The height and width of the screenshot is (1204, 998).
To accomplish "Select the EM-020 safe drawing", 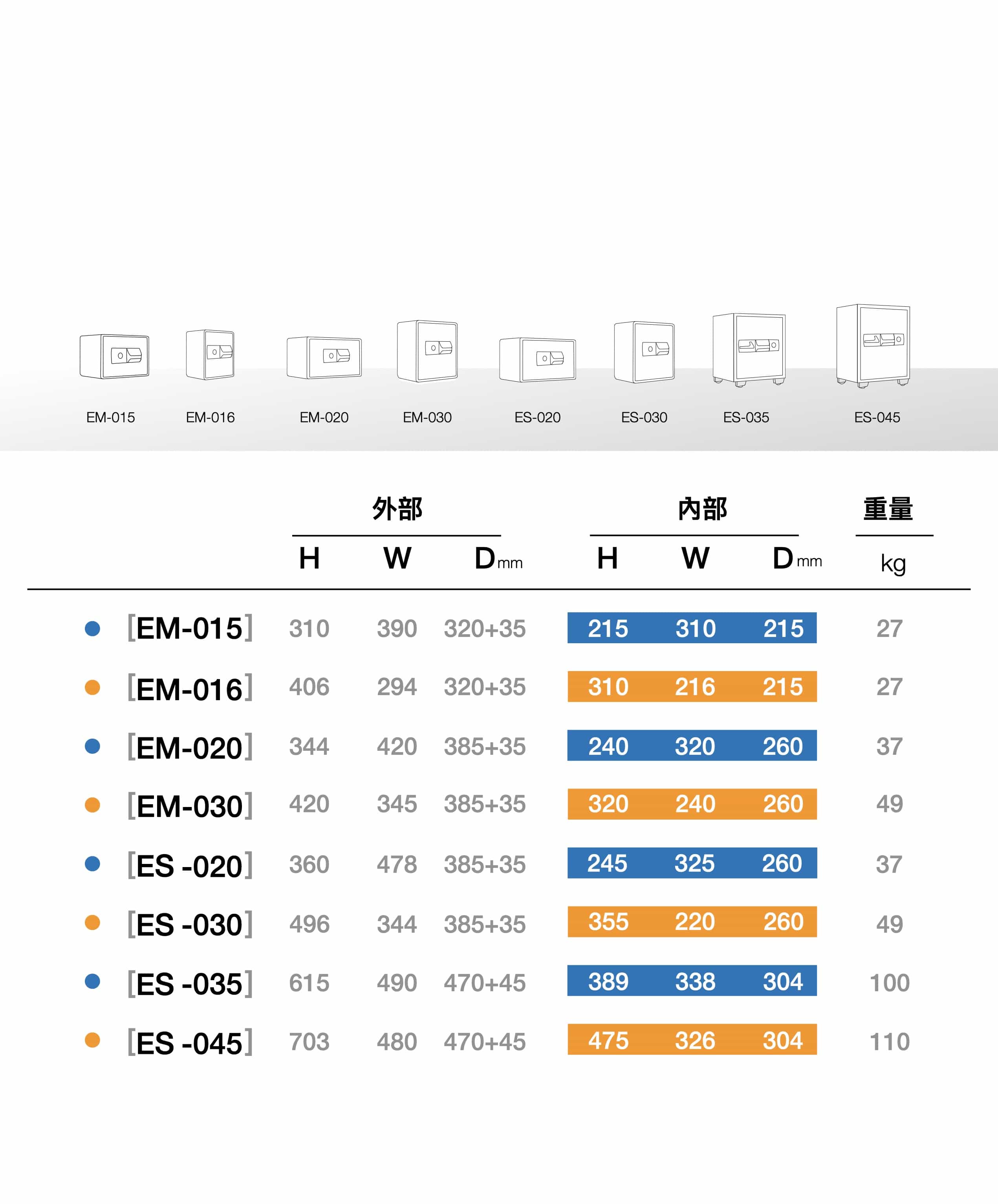I will (324, 358).
